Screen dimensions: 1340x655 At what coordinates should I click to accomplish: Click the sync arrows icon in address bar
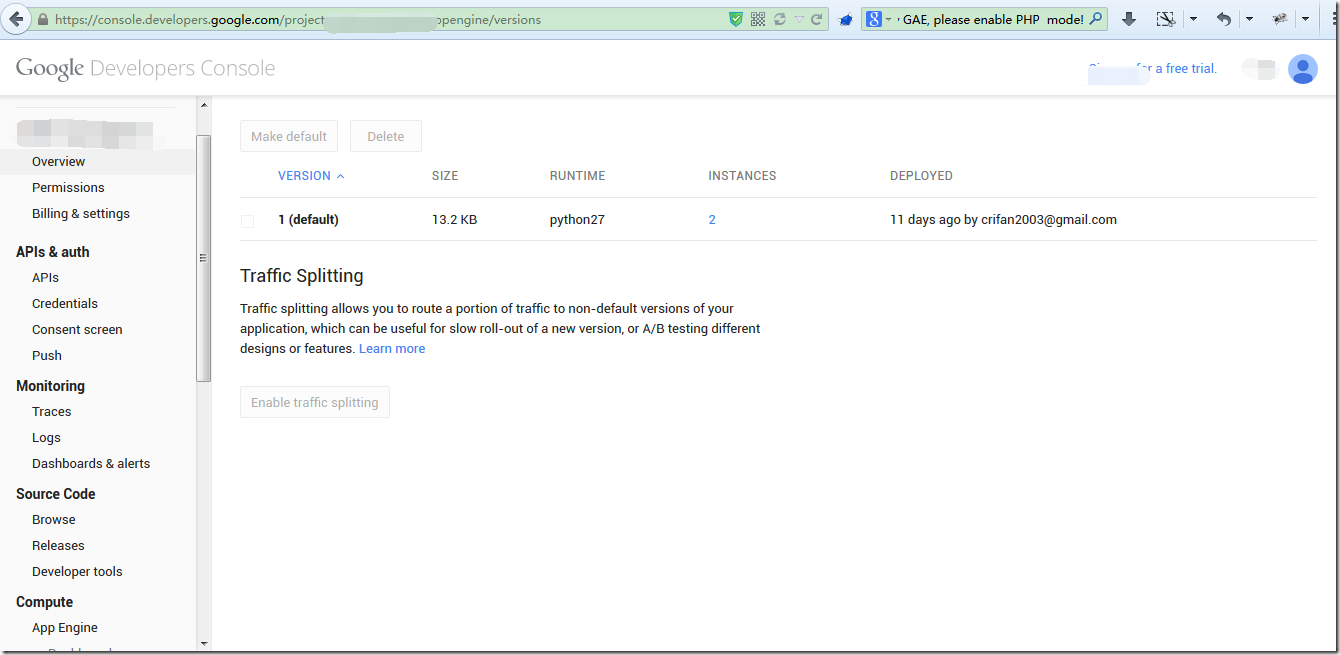pos(780,19)
